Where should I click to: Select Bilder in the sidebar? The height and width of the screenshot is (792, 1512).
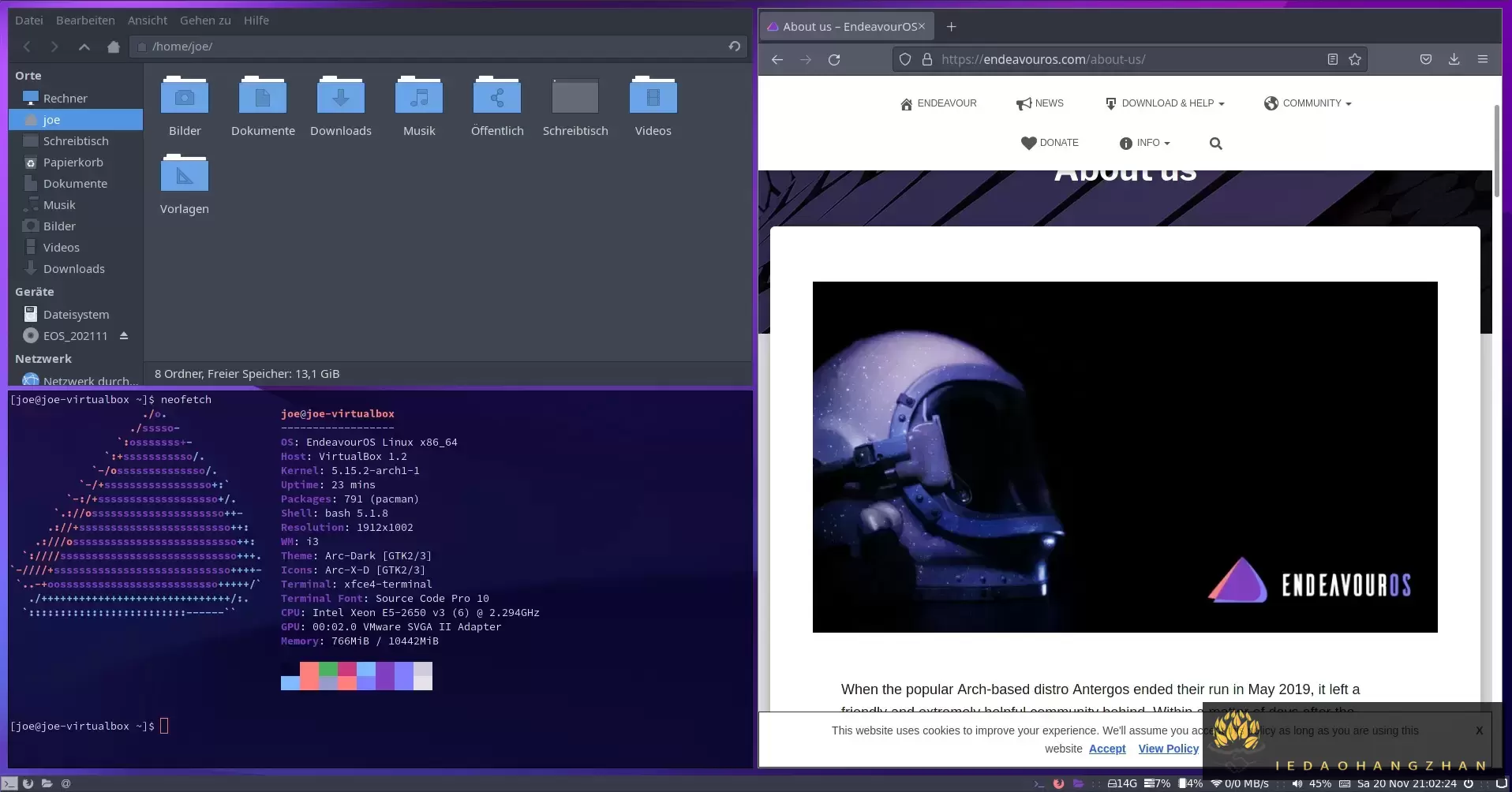click(x=76, y=226)
